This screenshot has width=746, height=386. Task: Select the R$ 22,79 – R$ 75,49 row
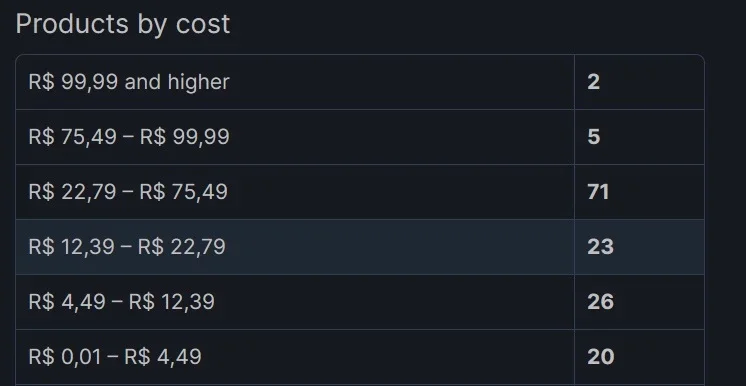pyautogui.click(x=360, y=192)
